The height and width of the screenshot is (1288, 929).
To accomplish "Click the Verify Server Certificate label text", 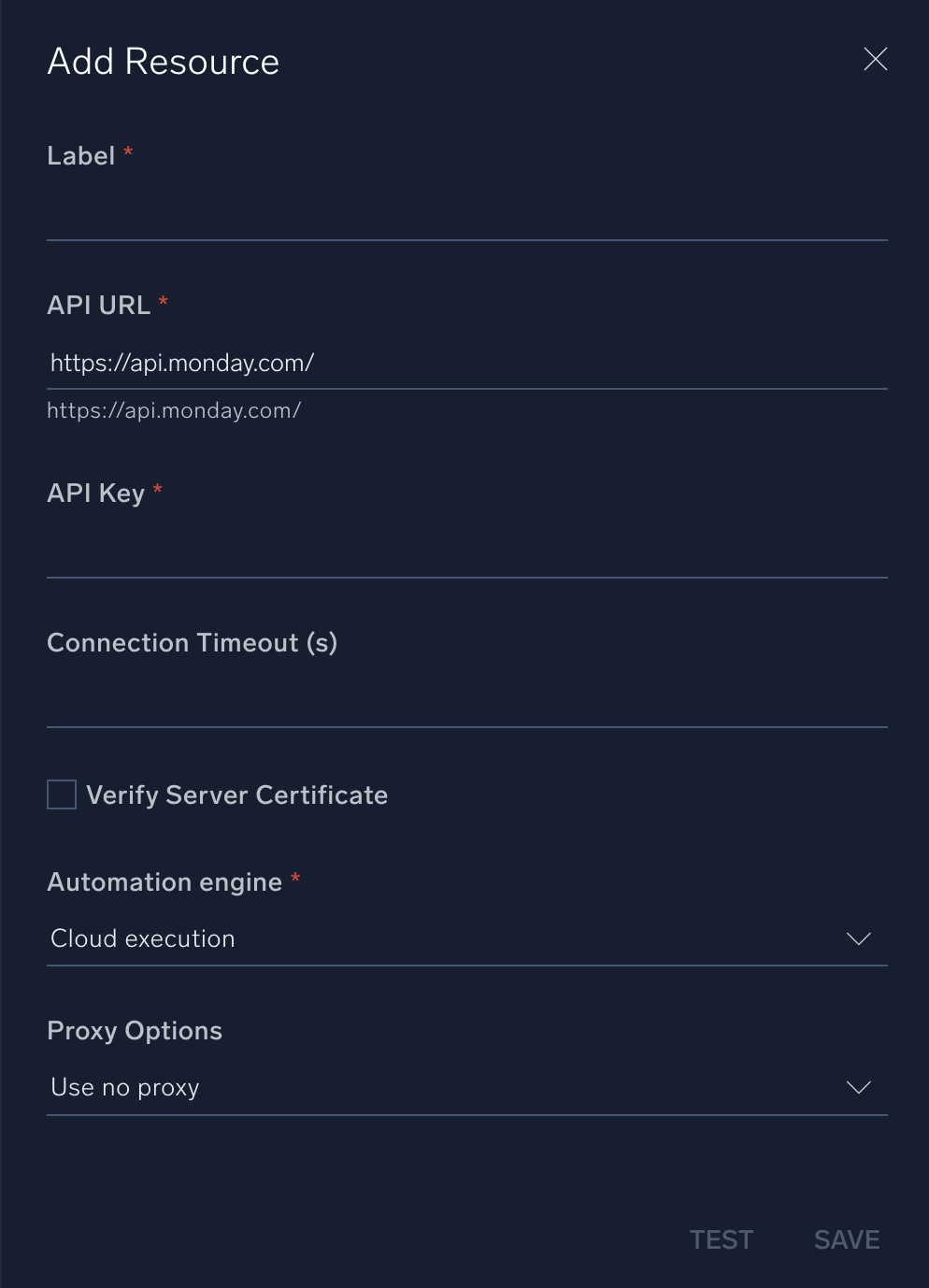I will (x=236, y=795).
